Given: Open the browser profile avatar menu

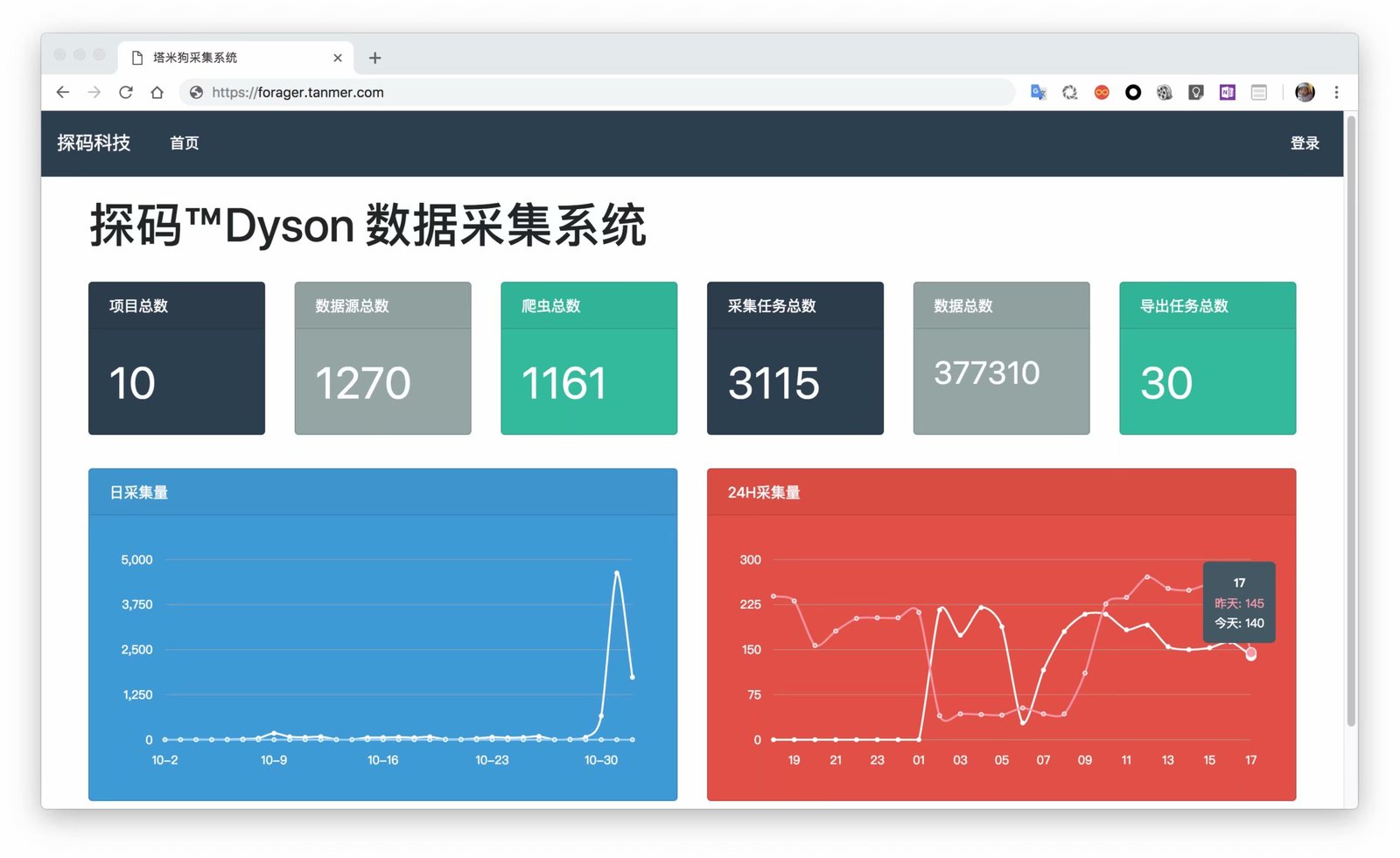Looking at the screenshot, I should (1304, 92).
